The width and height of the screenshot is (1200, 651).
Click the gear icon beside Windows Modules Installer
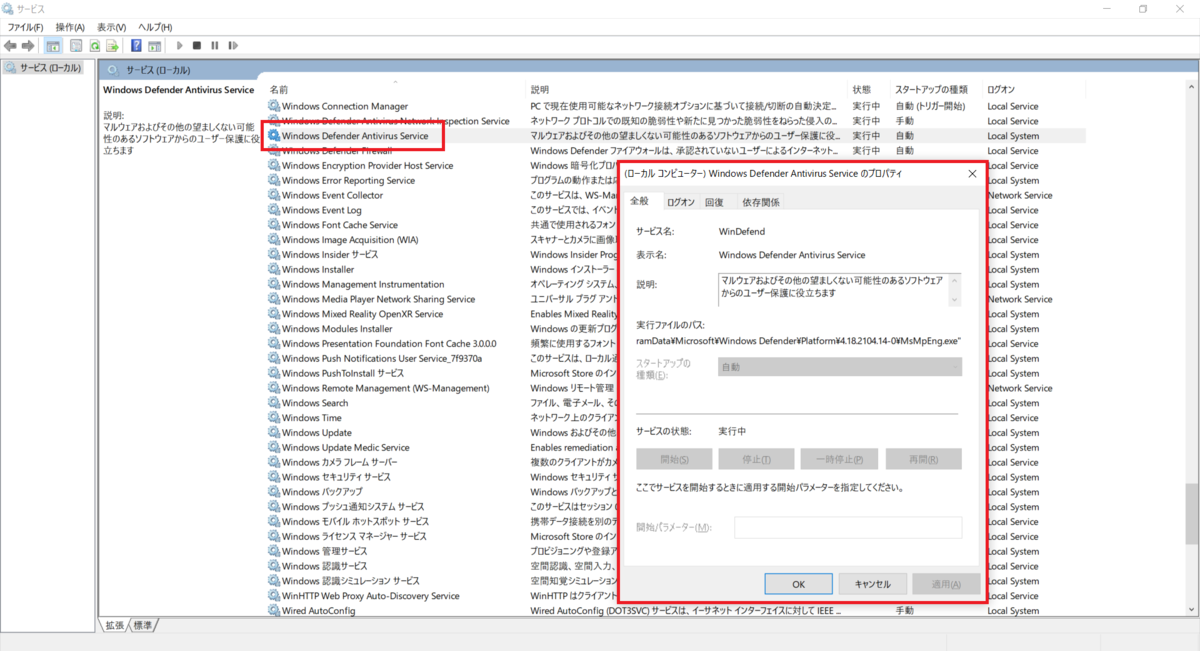pyautogui.click(x=274, y=329)
